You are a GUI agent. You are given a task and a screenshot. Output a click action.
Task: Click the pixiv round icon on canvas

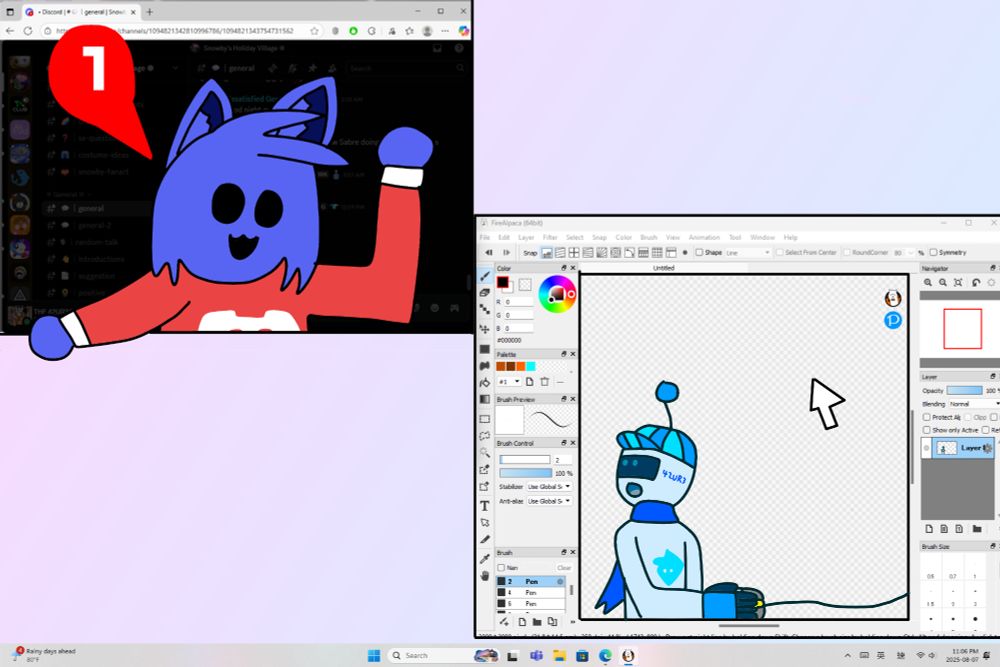(893, 319)
